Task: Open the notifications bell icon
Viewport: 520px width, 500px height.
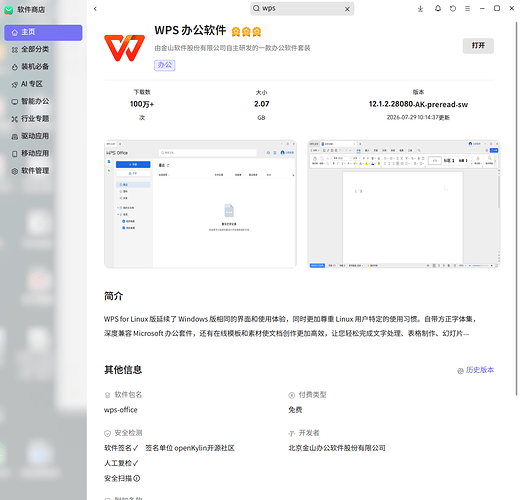Action: point(438,9)
